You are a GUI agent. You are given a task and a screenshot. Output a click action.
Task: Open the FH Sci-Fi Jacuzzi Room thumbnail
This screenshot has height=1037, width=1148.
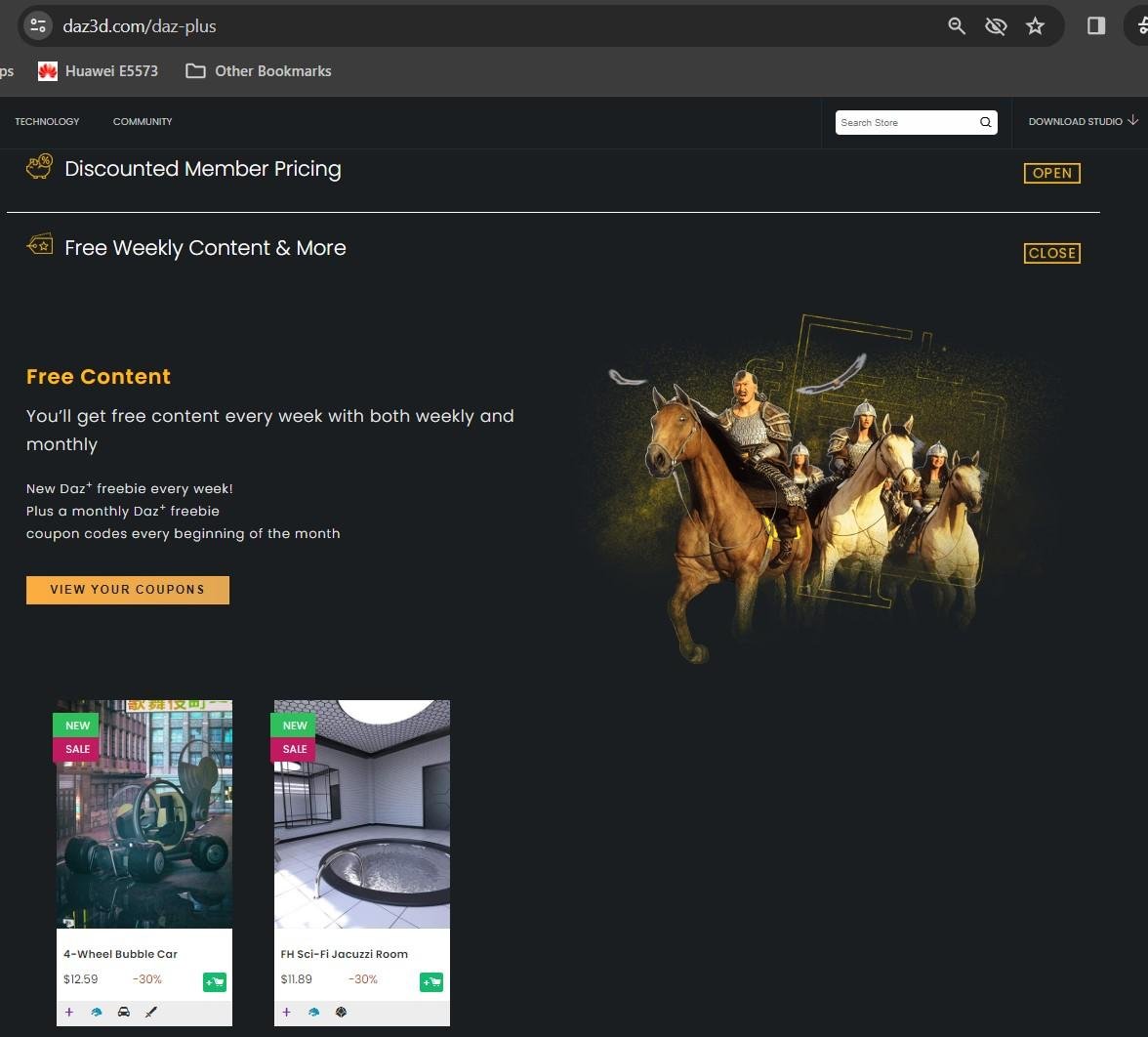[361, 814]
